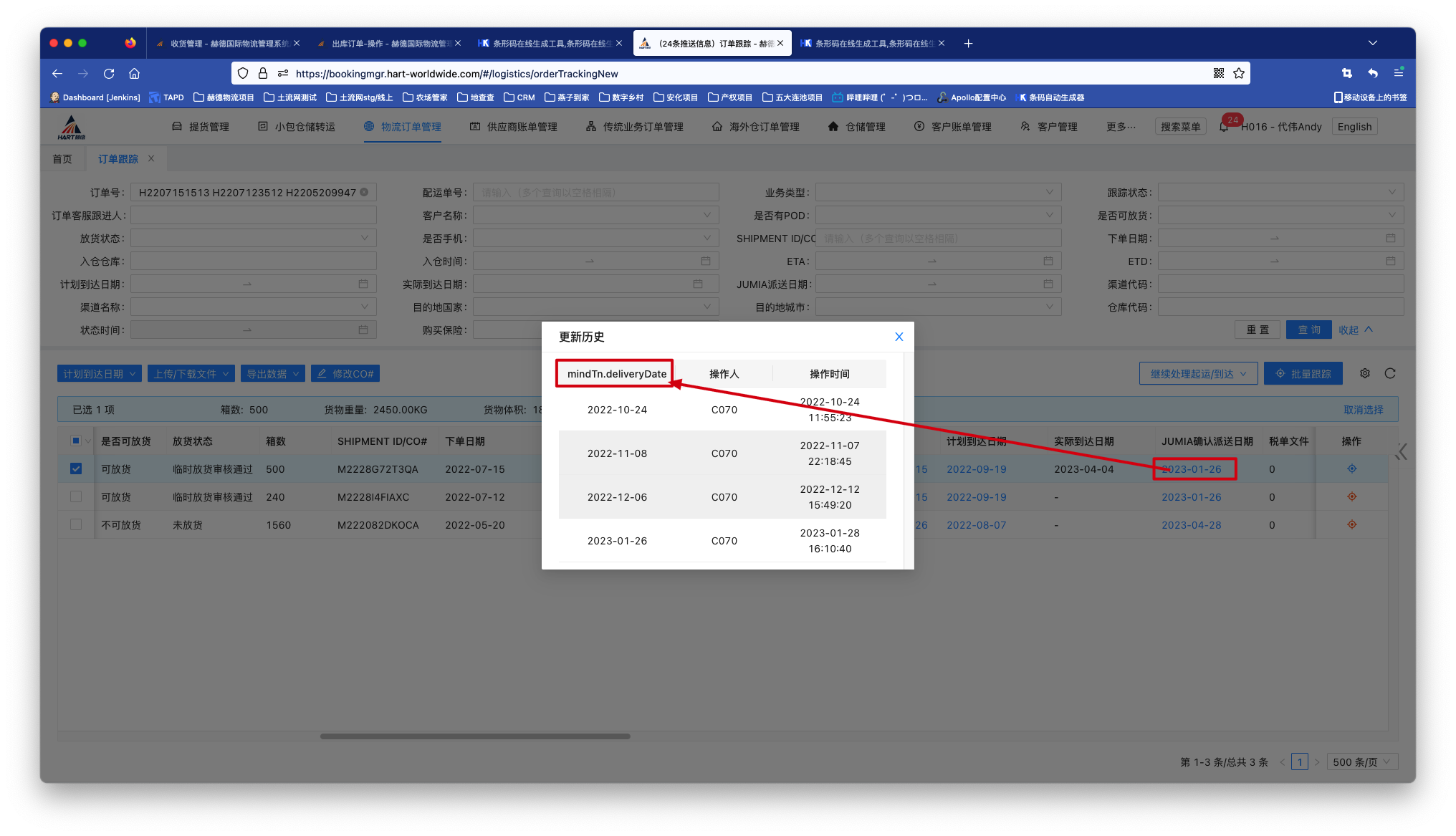
Task: Expand the 导出数据 dropdown
Action: [x=272, y=373]
